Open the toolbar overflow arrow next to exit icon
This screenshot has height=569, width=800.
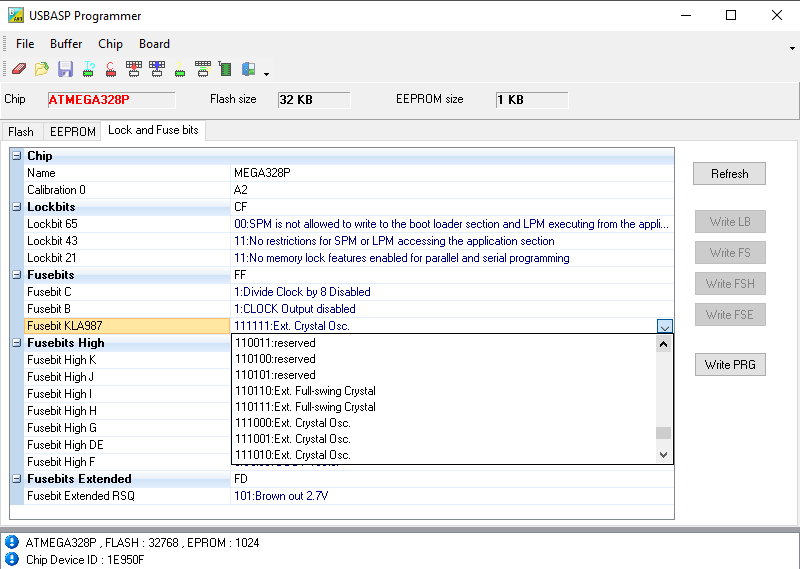tap(266, 74)
